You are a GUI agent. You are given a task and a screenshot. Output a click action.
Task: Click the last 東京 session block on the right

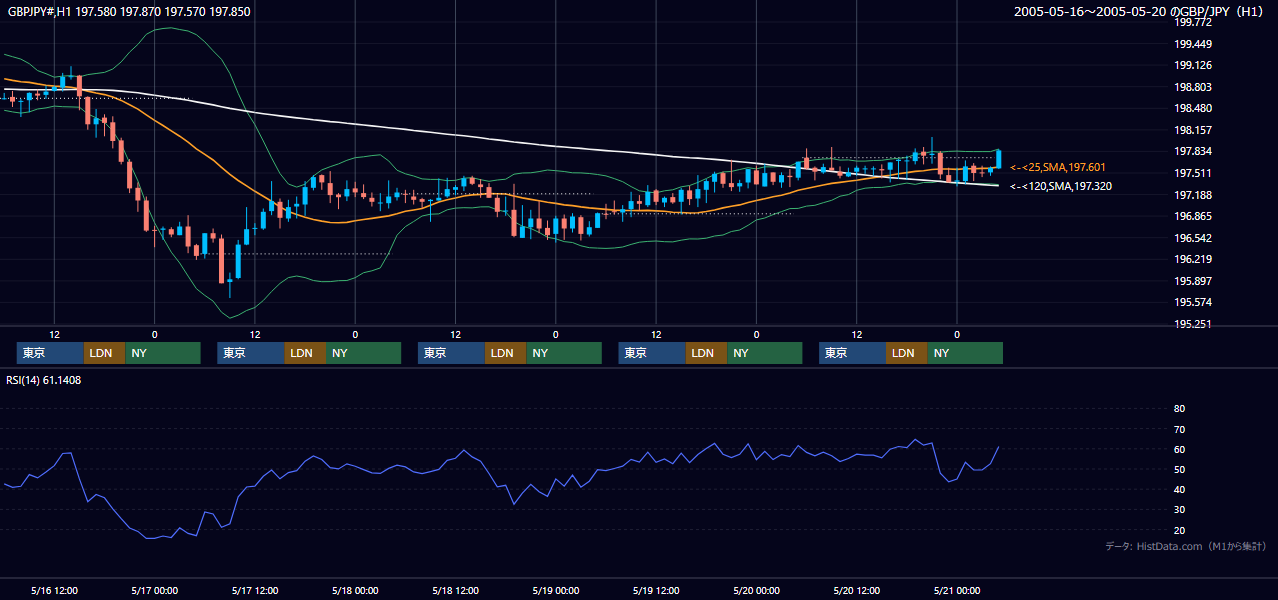pos(852,353)
